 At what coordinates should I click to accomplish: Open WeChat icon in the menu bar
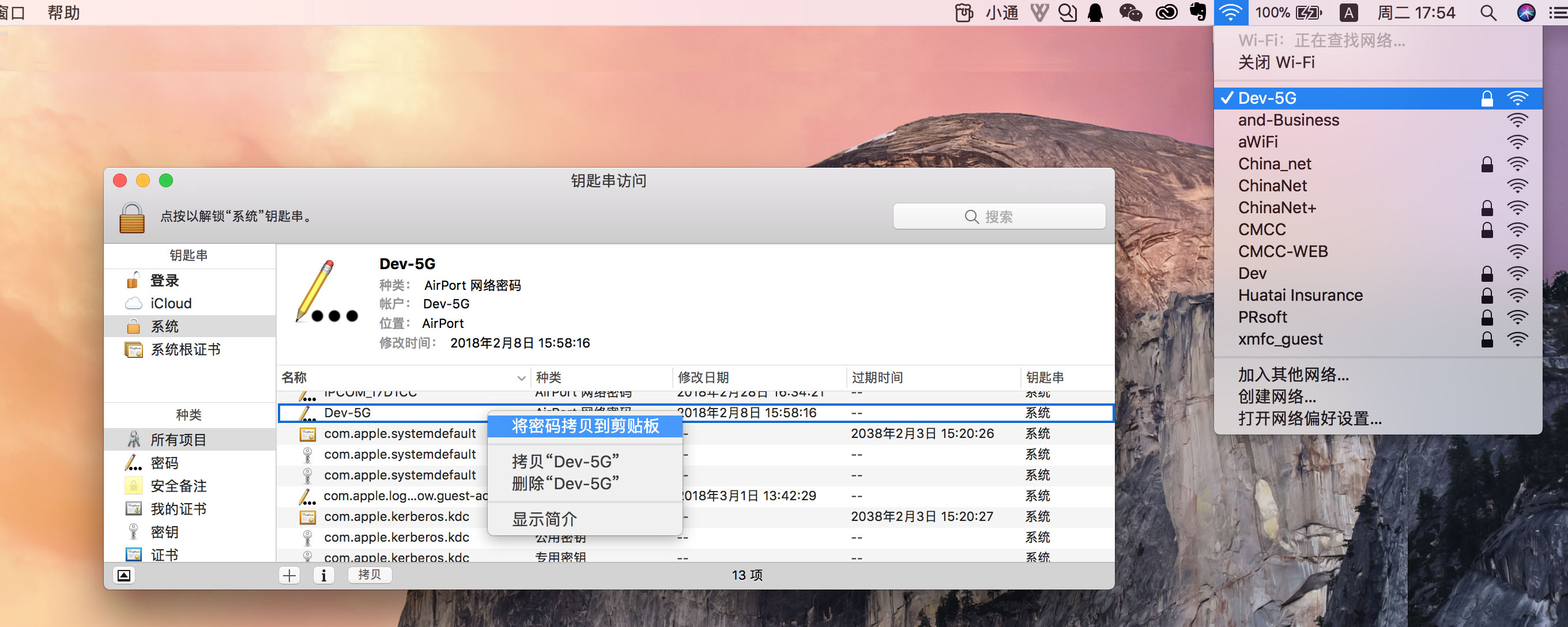click(x=1130, y=13)
